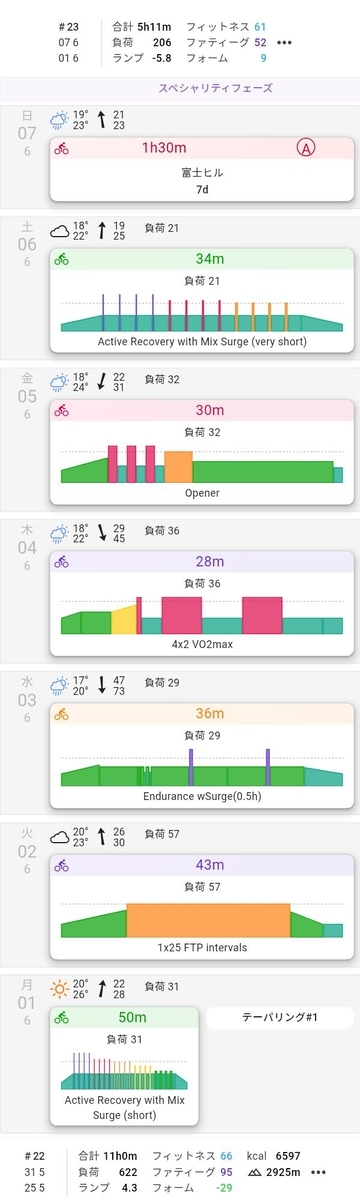This screenshot has height=1200, width=360.
Task: Click the sunny weather icon for Monday 01
Action: click(x=60, y=990)
